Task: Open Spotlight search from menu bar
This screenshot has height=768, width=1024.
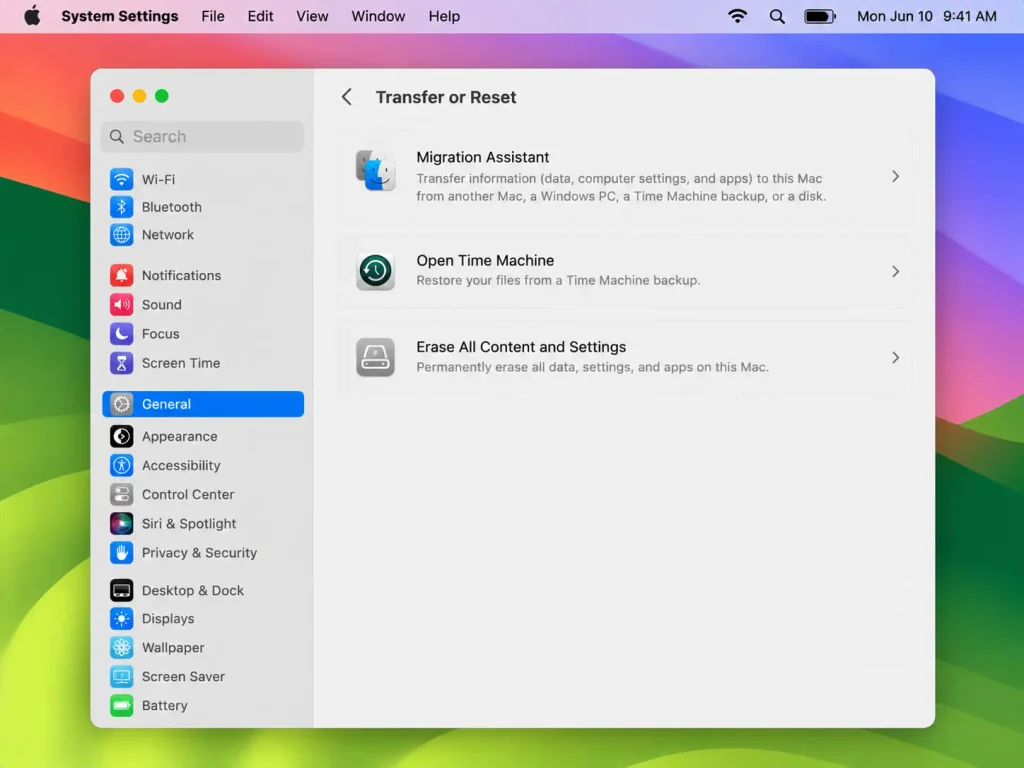Action: pyautogui.click(x=777, y=16)
